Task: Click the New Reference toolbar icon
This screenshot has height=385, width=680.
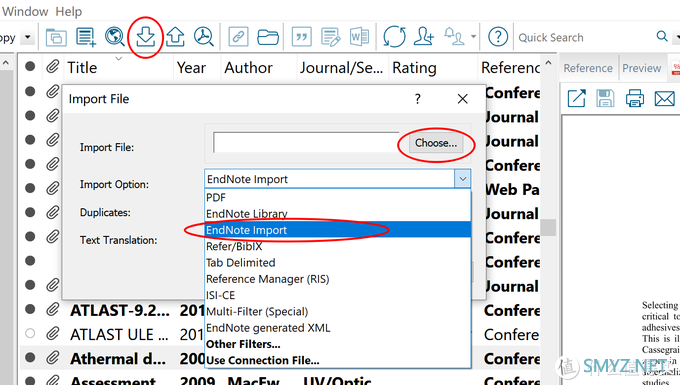Action: click(85, 37)
